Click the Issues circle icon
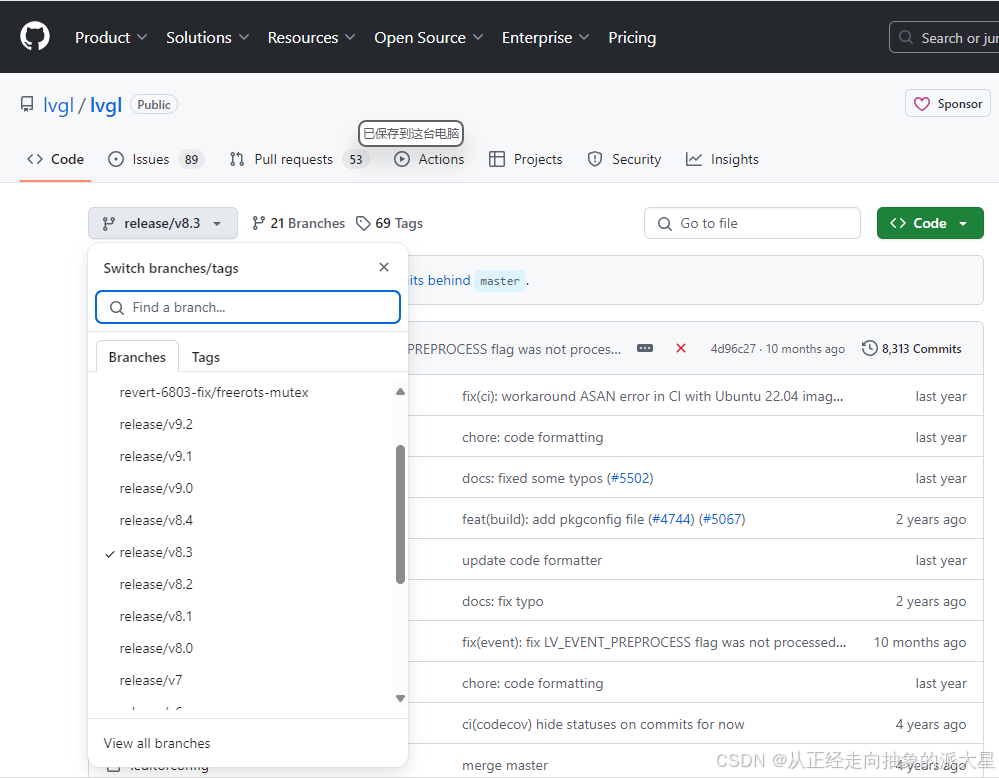The image size is (999, 778). [x=116, y=159]
